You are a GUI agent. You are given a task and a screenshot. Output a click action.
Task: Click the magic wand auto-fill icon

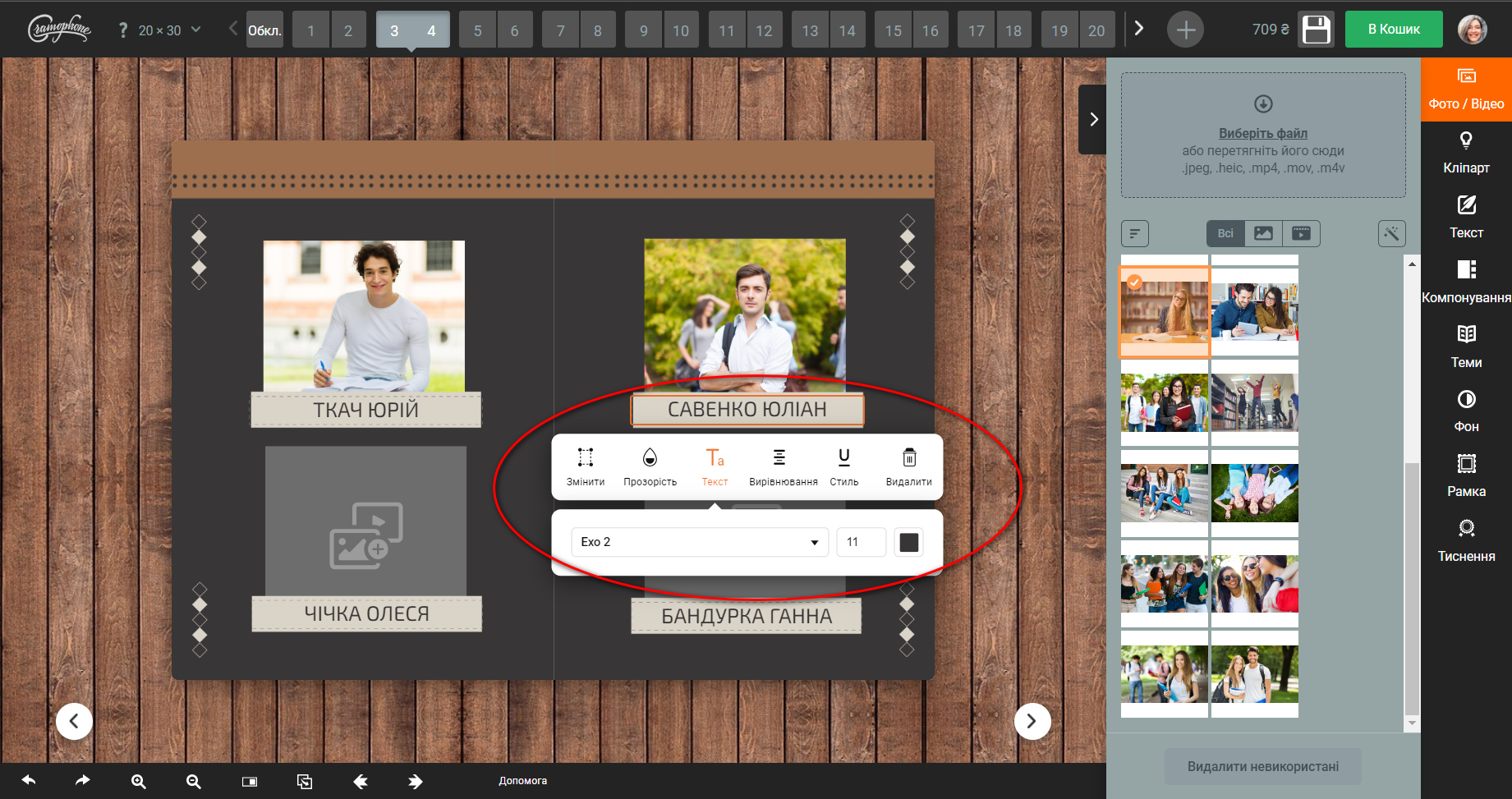(1391, 234)
